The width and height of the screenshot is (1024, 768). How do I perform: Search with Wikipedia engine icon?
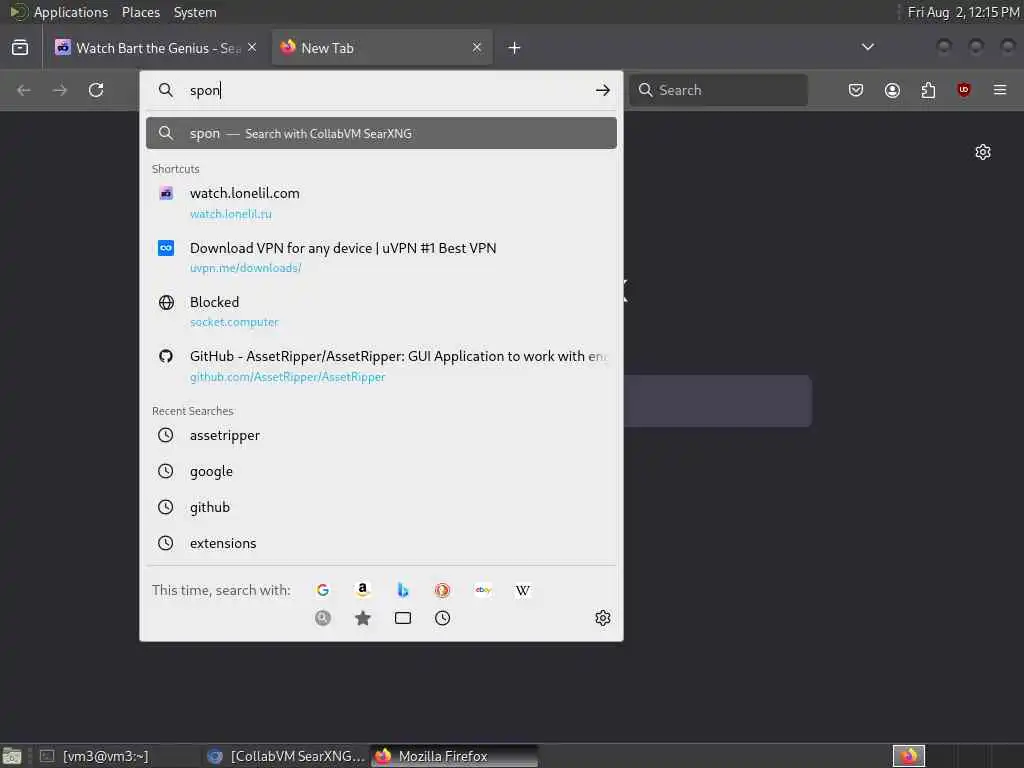[x=522, y=590]
